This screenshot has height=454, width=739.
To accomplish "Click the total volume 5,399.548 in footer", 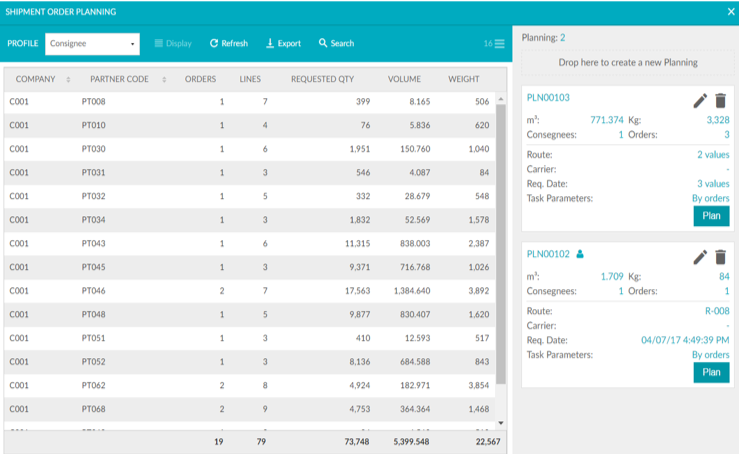I will [411, 442].
